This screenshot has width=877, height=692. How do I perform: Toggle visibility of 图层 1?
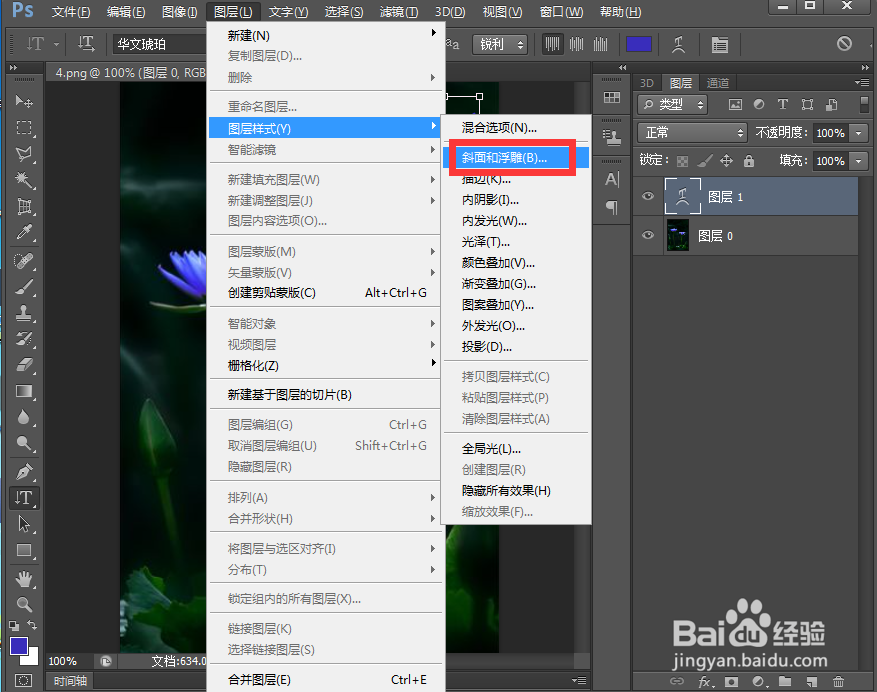[648, 196]
